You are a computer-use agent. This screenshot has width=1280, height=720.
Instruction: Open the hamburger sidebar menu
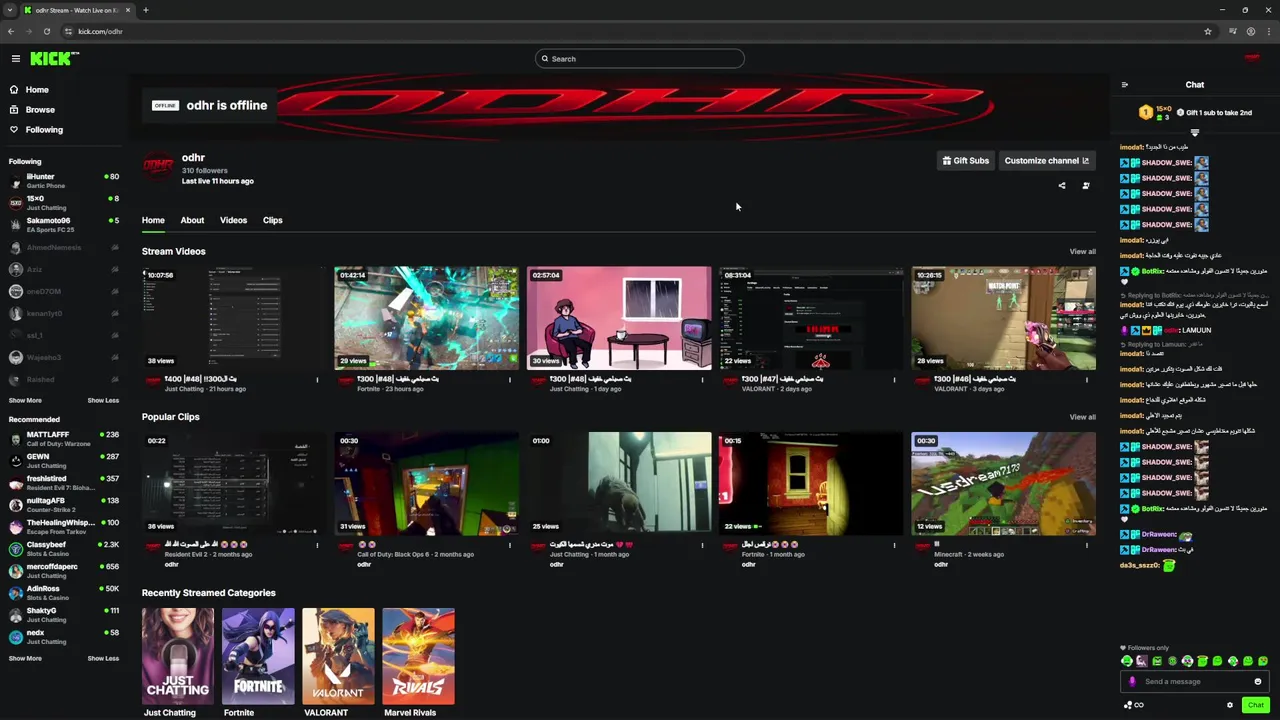[16, 59]
